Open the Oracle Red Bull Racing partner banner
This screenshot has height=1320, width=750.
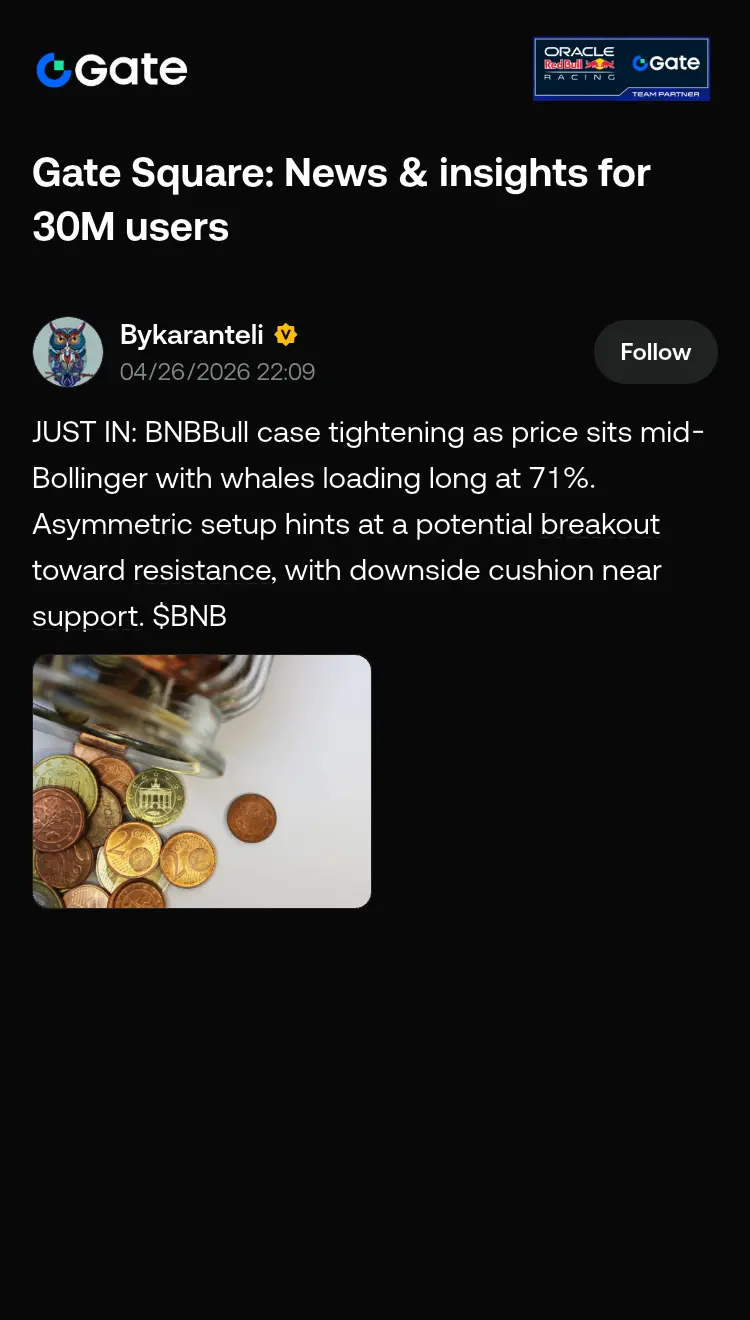coord(621,69)
